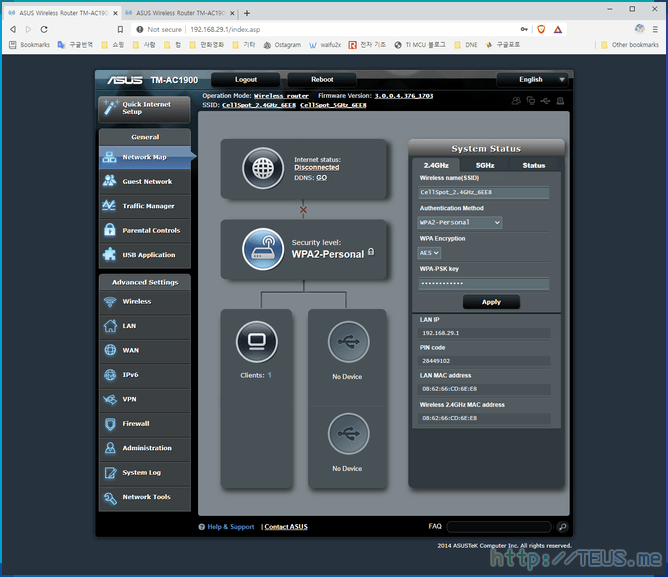Click the CellSpot_5GHz_6EE8 SSID link
668x577 pixels.
coord(333,105)
